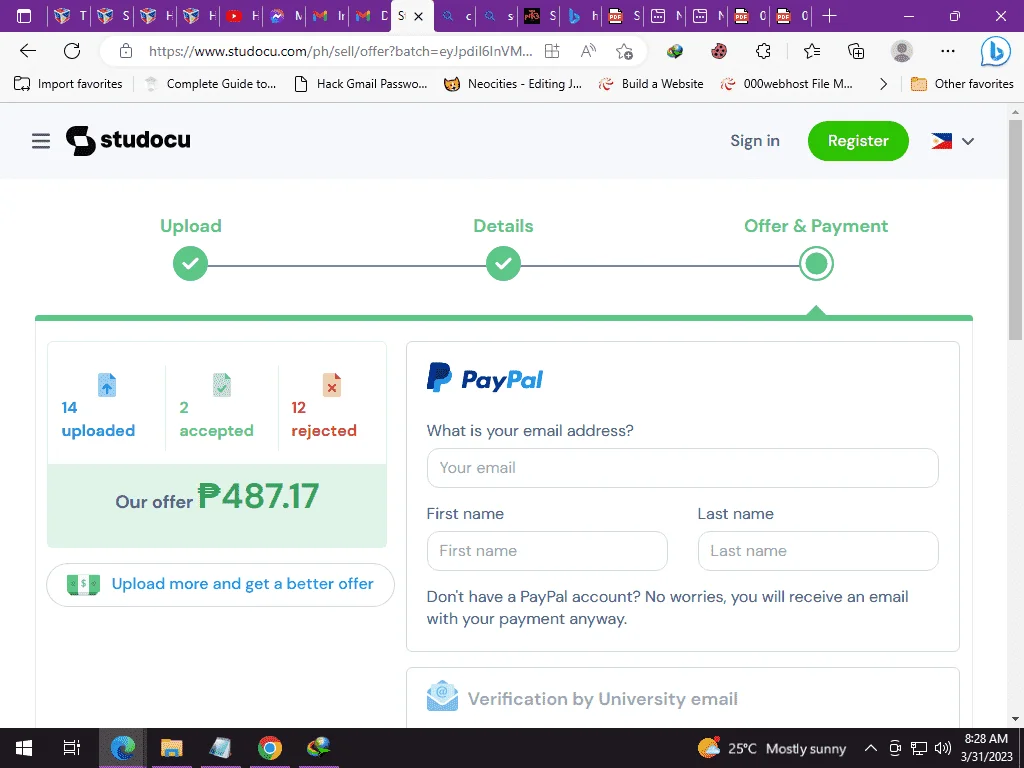Open File Explorer from the taskbar

(x=172, y=748)
